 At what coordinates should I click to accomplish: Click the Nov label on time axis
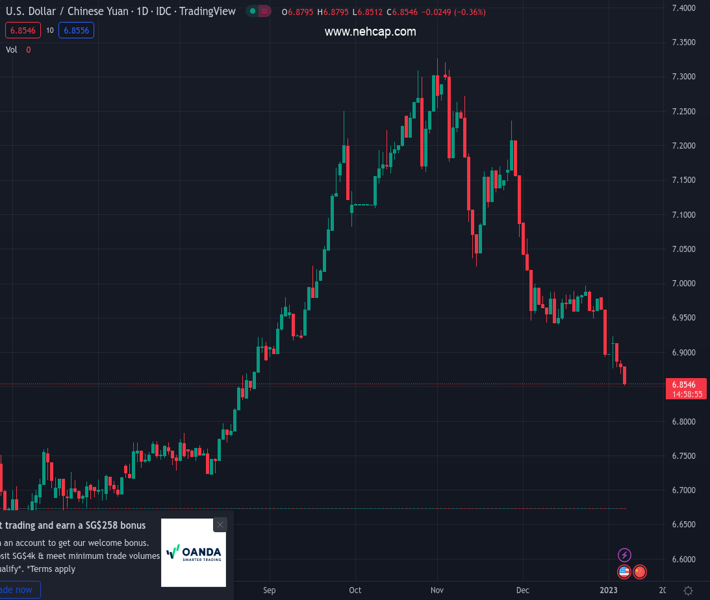[437, 590]
